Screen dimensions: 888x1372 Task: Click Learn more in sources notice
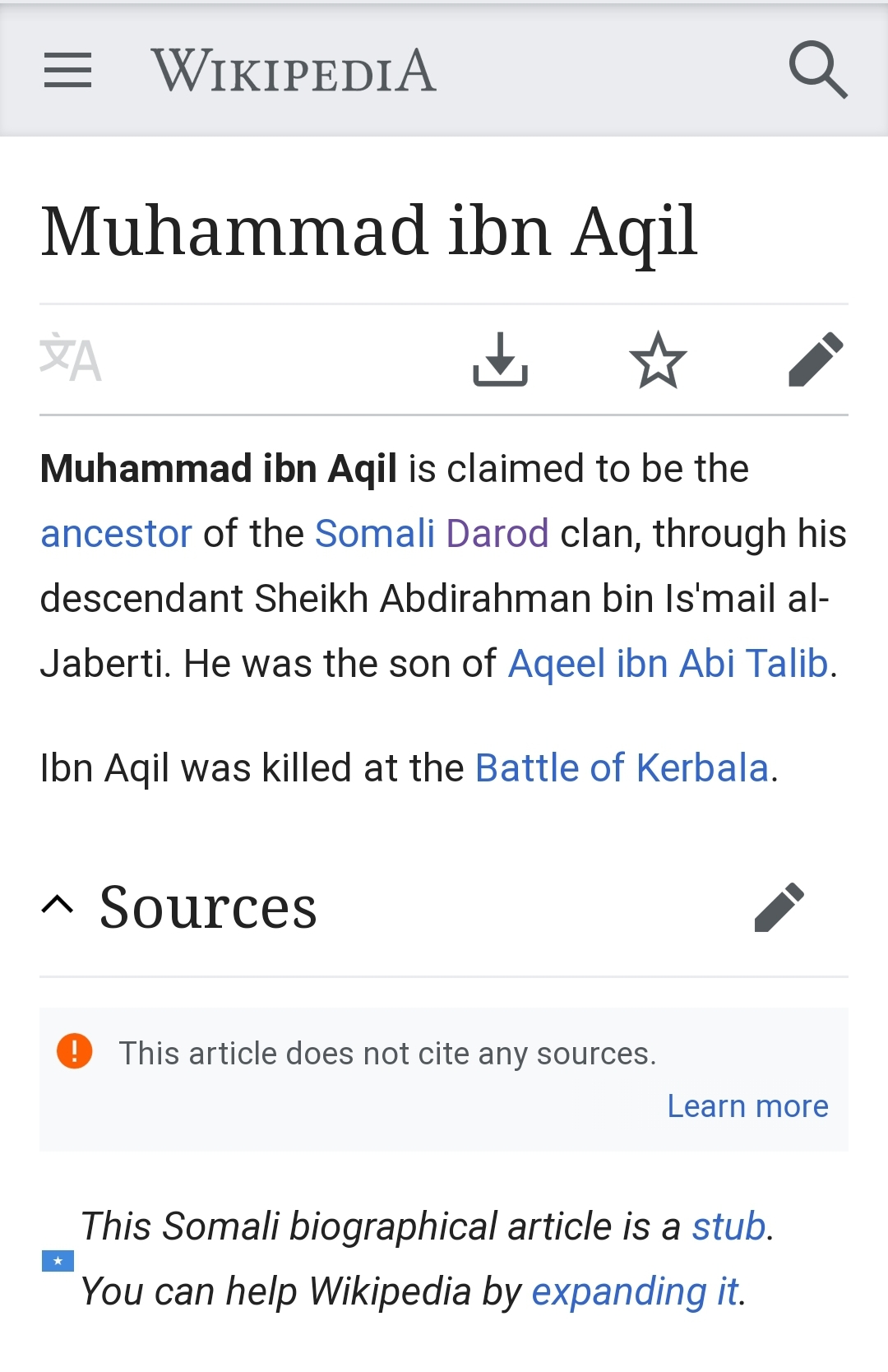pos(747,1106)
